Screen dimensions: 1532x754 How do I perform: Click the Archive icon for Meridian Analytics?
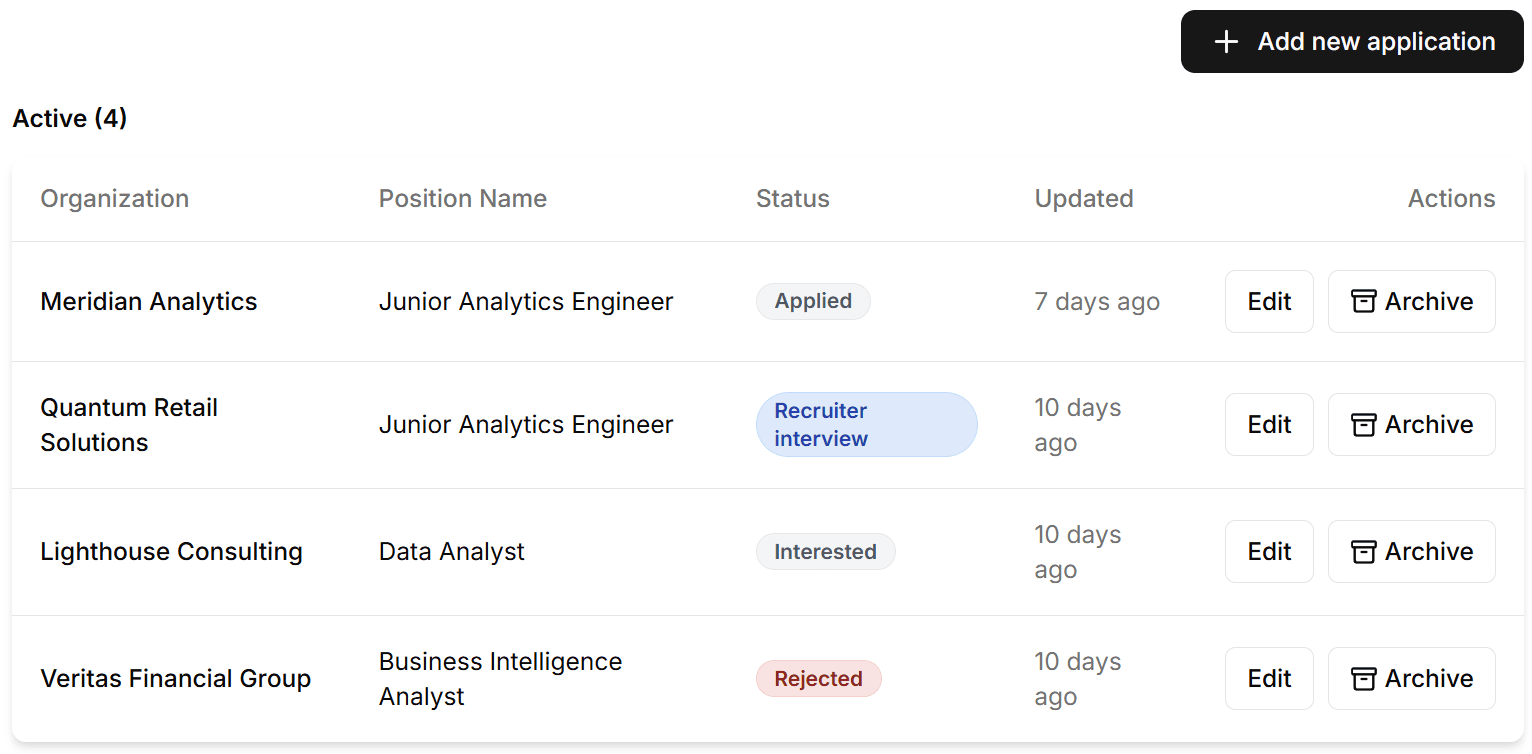click(x=1363, y=301)
